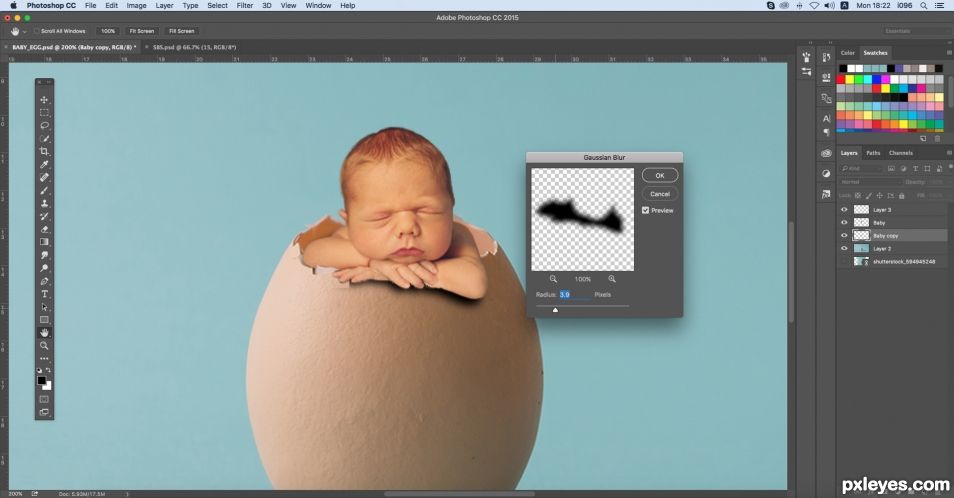
Task: Open the Window menu
Action: click(318, 5)
